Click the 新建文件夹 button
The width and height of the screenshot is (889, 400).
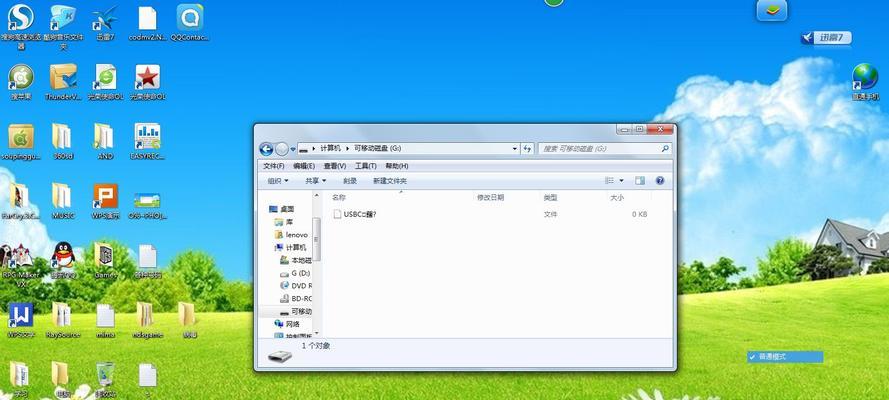(x=390, y=181)
